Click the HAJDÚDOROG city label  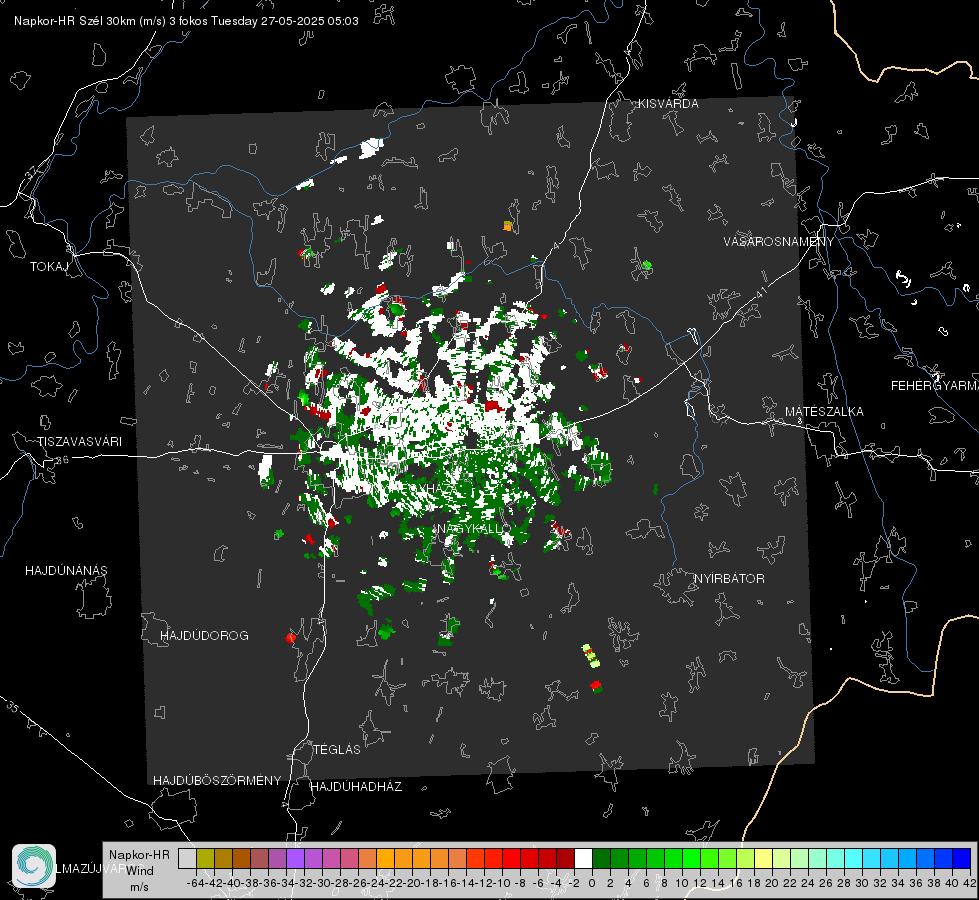click(x=204, y=636)
